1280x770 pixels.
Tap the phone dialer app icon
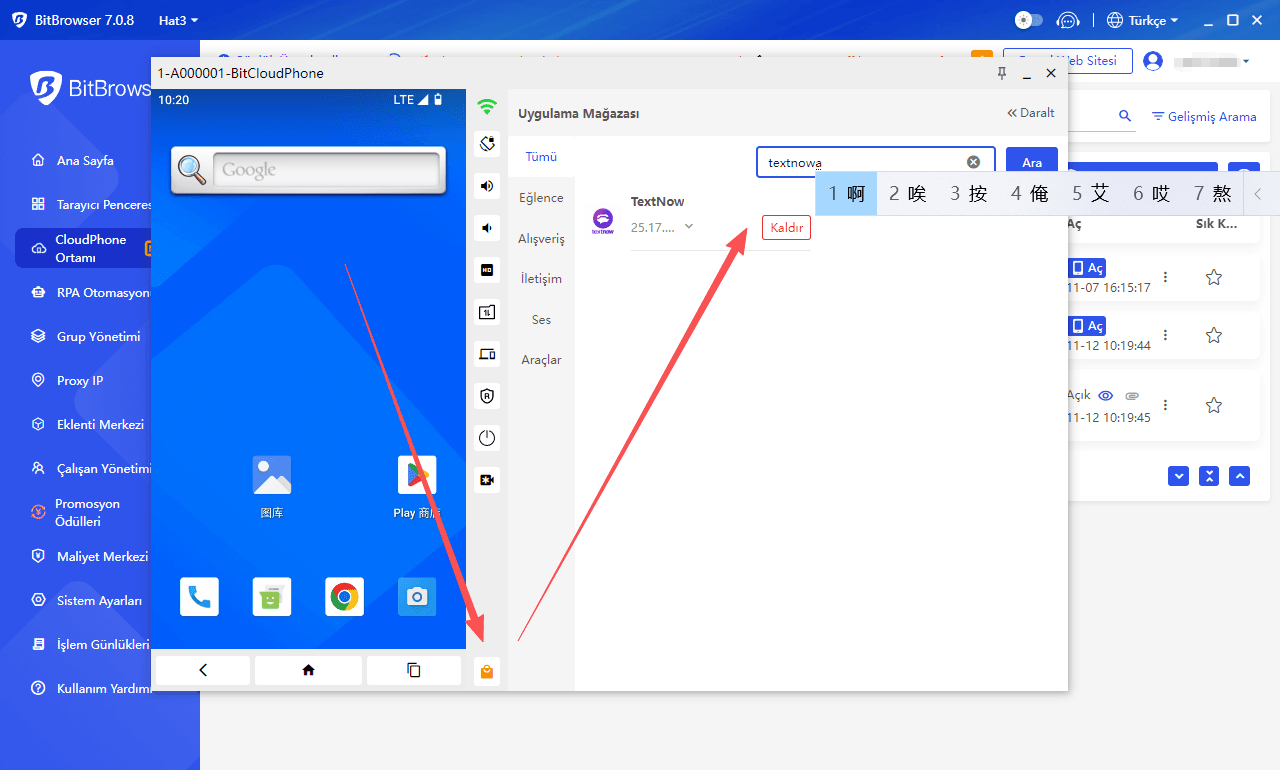tap(199, 597)
